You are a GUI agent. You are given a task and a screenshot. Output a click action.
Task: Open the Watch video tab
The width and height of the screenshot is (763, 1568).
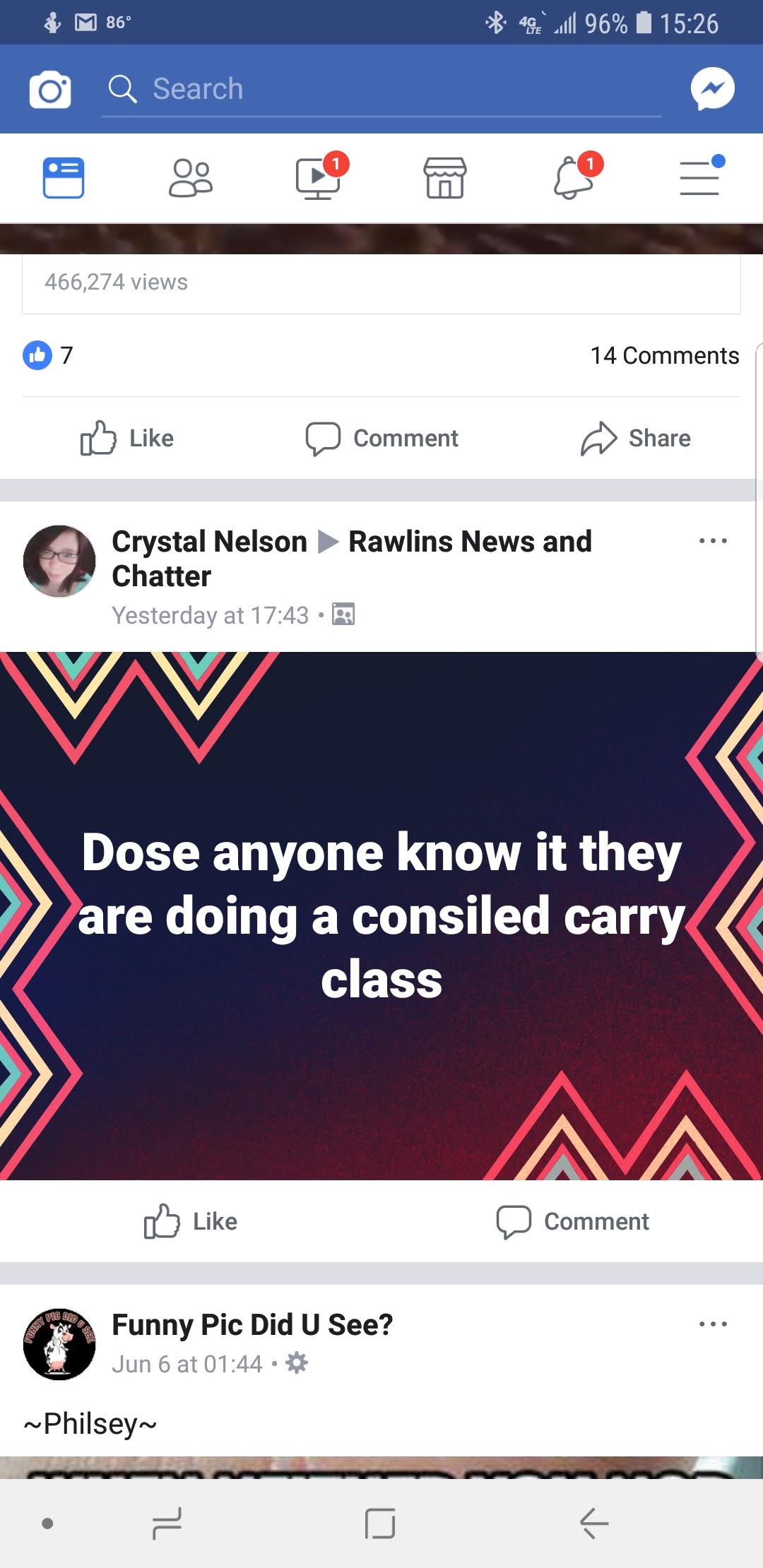coord(318,177)
